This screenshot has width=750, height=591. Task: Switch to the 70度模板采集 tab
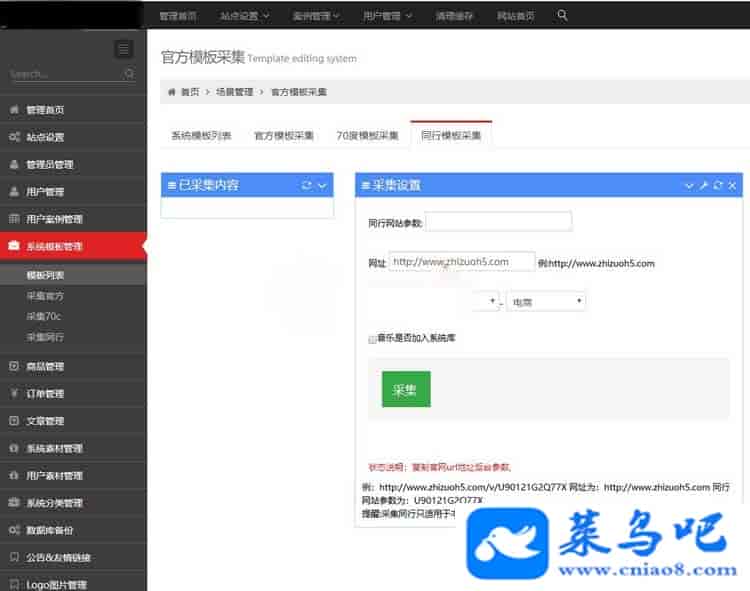pyautogui.click(x=367, y=135)
